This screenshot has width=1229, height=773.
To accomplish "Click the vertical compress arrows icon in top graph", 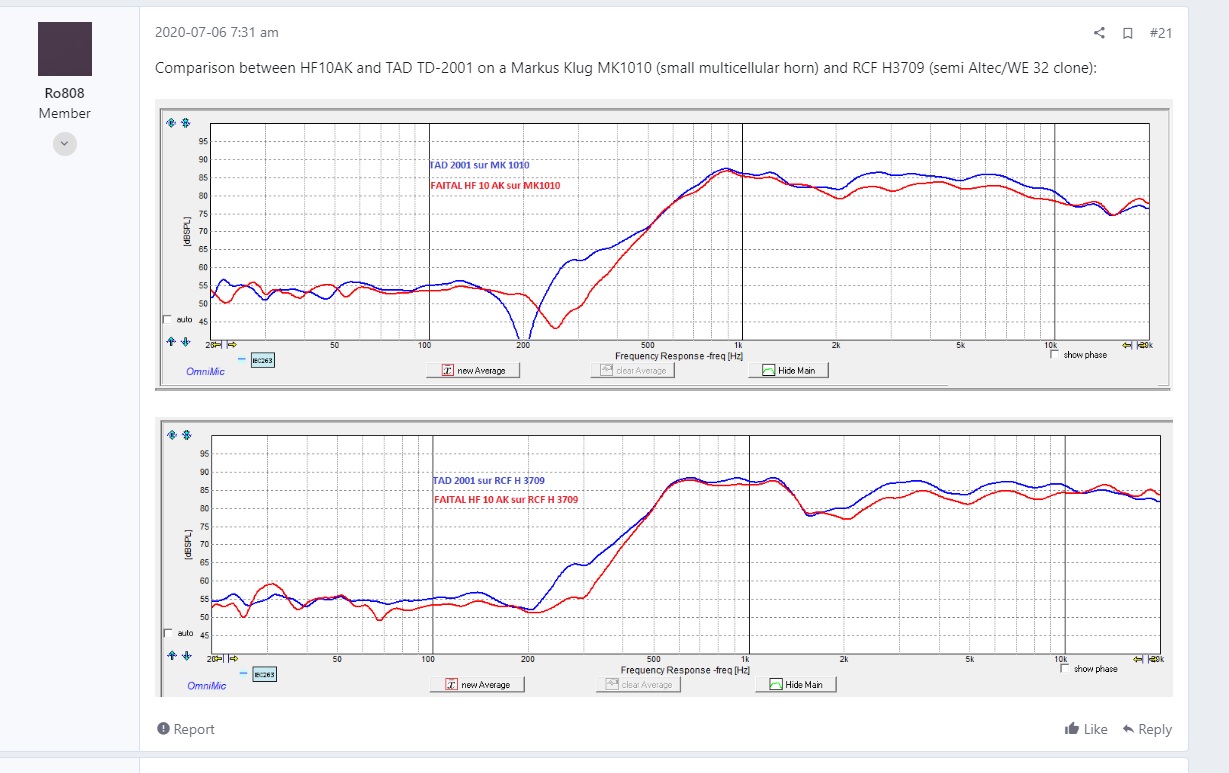I will (185, 123).
